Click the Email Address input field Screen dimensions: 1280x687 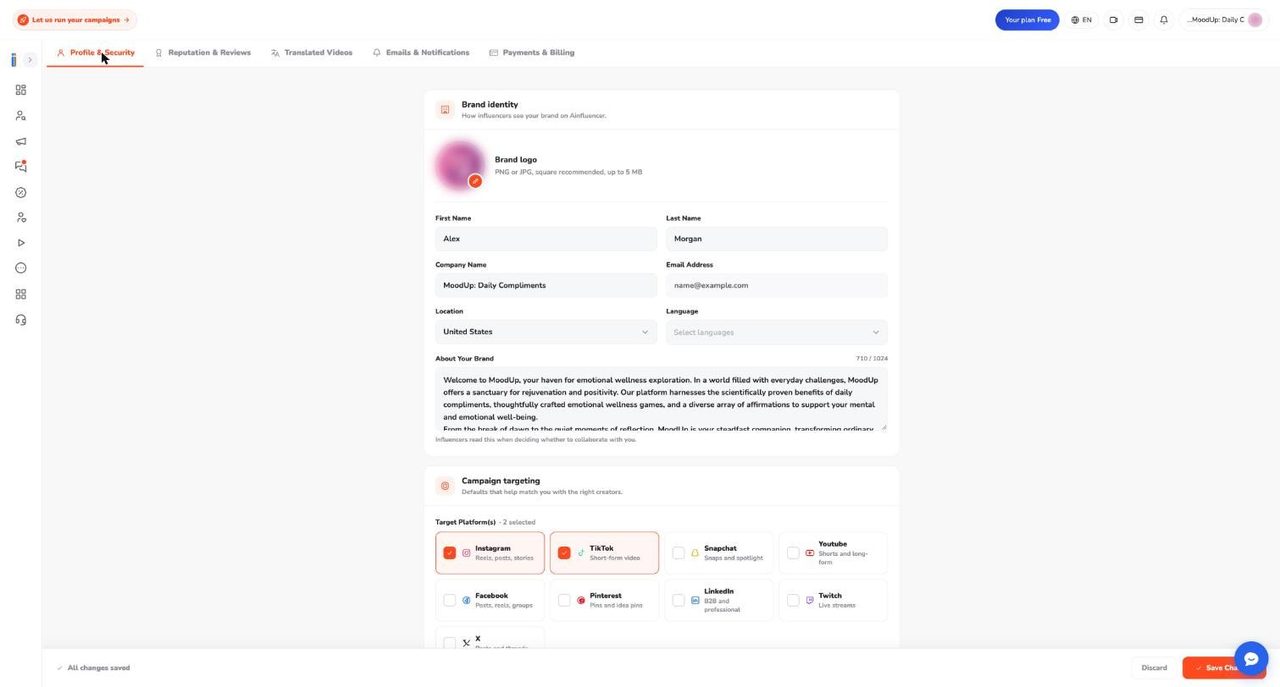tap(777, 285)
